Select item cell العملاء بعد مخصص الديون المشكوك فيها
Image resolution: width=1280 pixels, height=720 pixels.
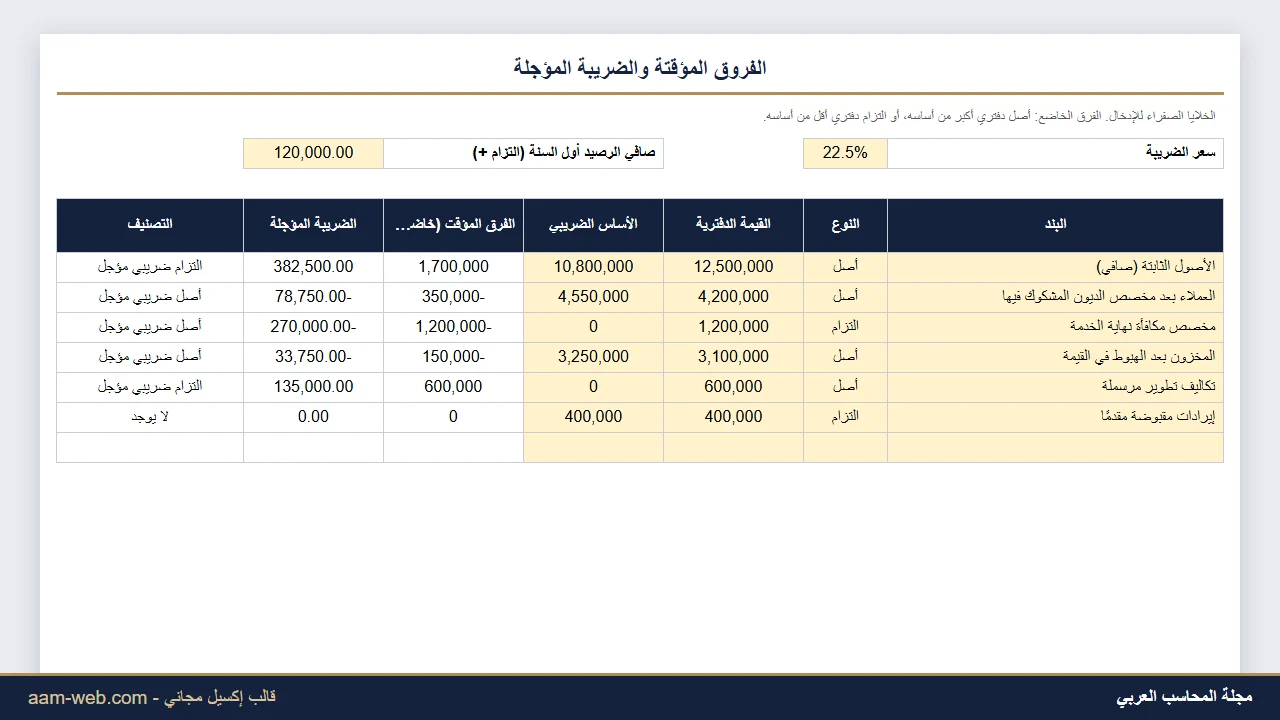pyautogui.click(x=1055, y=297)
